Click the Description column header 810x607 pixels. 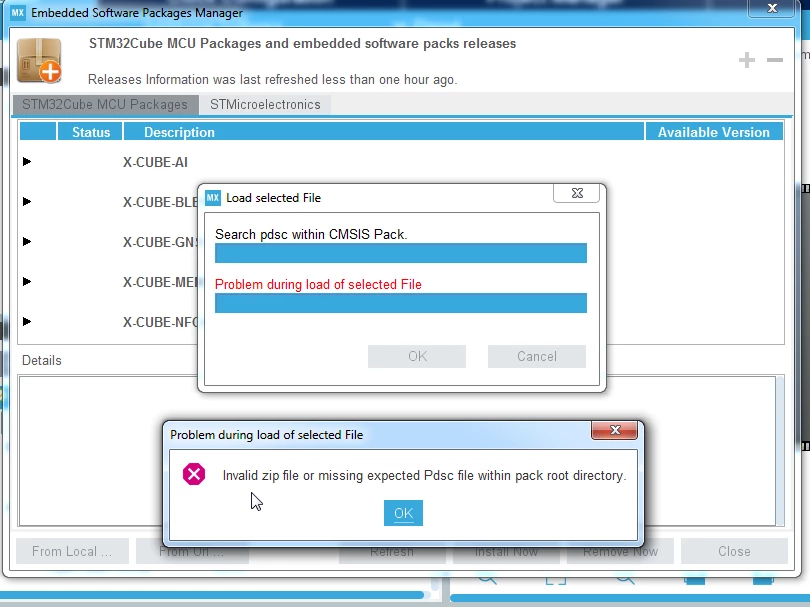pos(384,132)
